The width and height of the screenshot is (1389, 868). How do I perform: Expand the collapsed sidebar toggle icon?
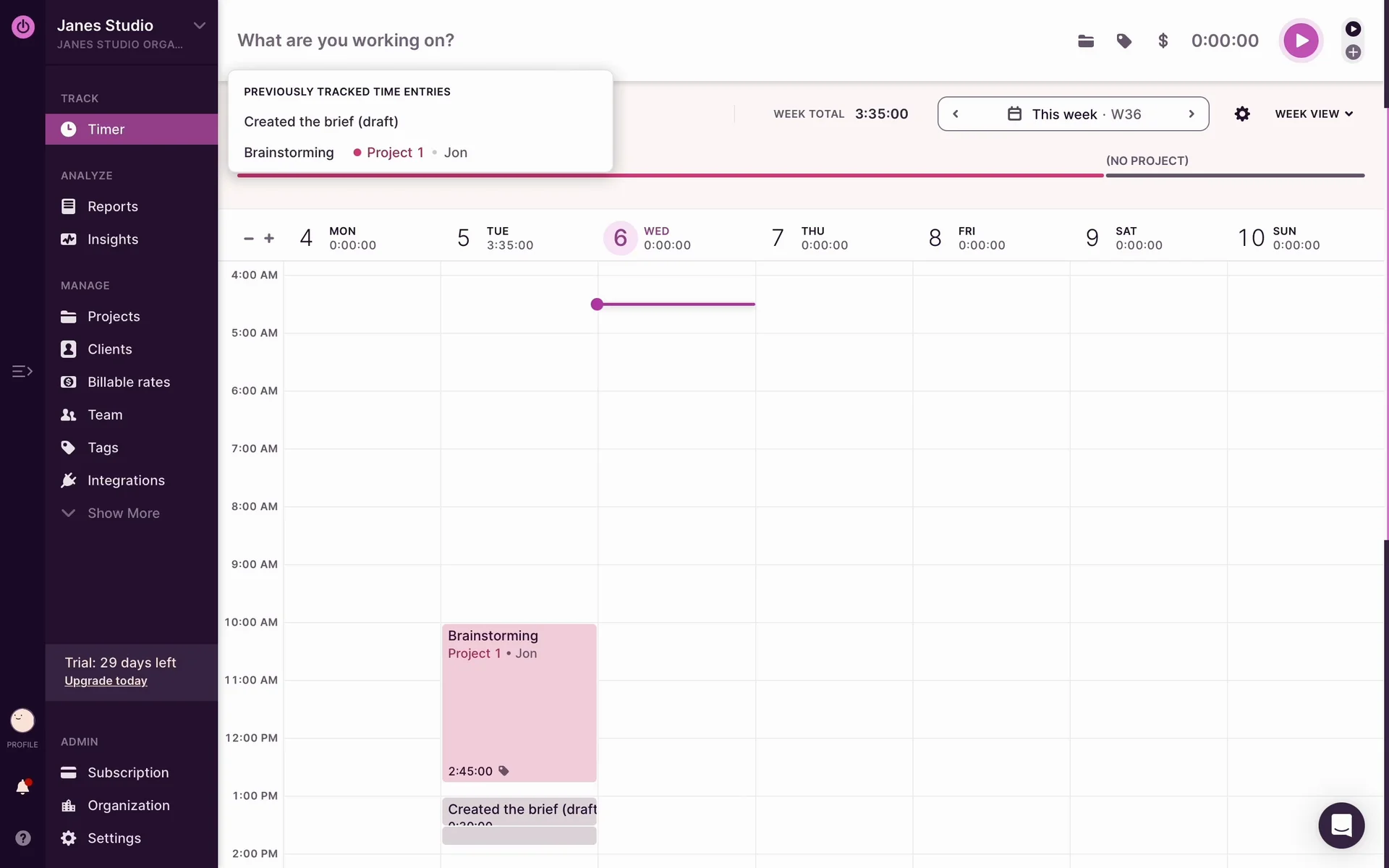tap(22, 371)
